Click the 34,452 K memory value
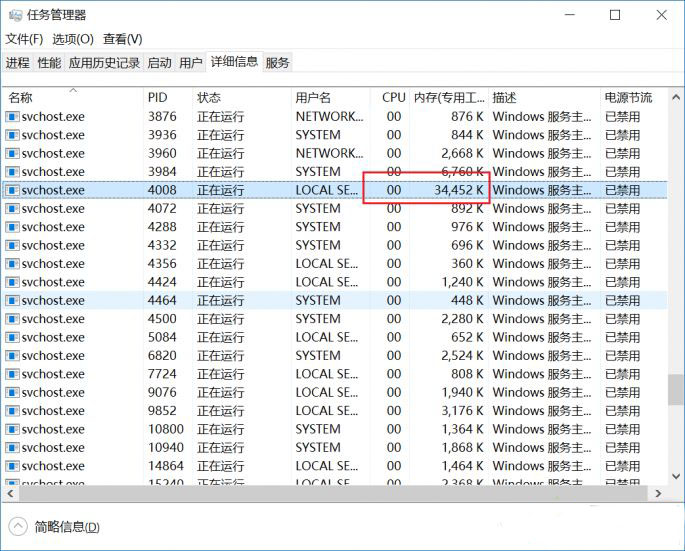Viewport: 685px width, 551px height. point(459,190)
